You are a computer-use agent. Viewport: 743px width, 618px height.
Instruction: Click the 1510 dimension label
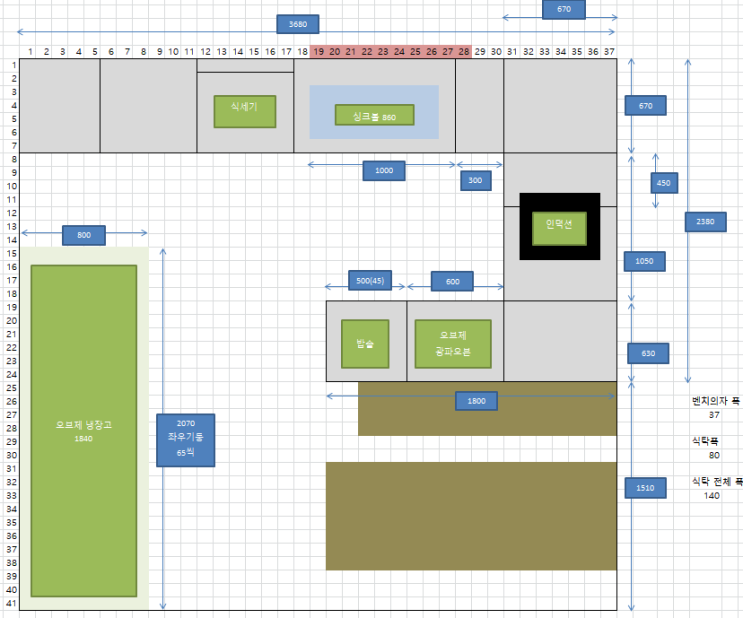pyautogui.click(x=645, y=488)
